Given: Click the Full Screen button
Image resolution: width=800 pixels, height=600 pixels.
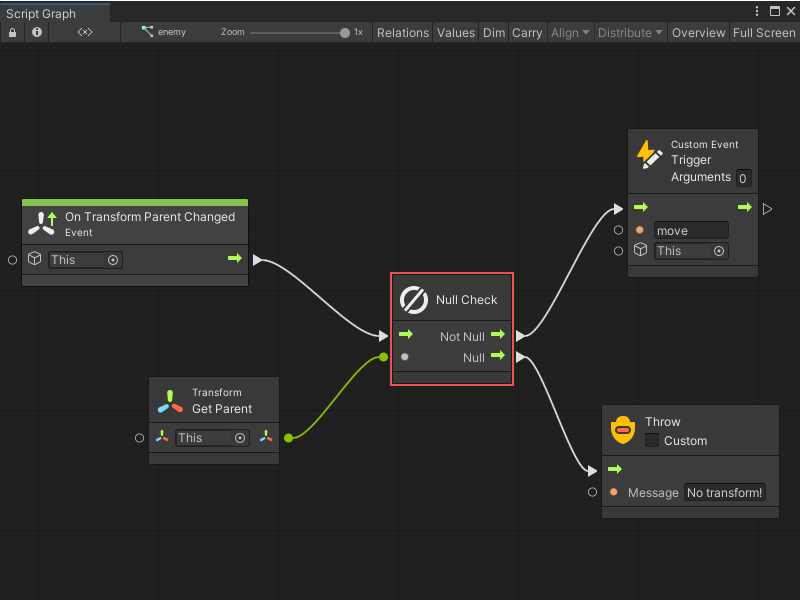Looking at the screenshot, I should pos(763,32).
